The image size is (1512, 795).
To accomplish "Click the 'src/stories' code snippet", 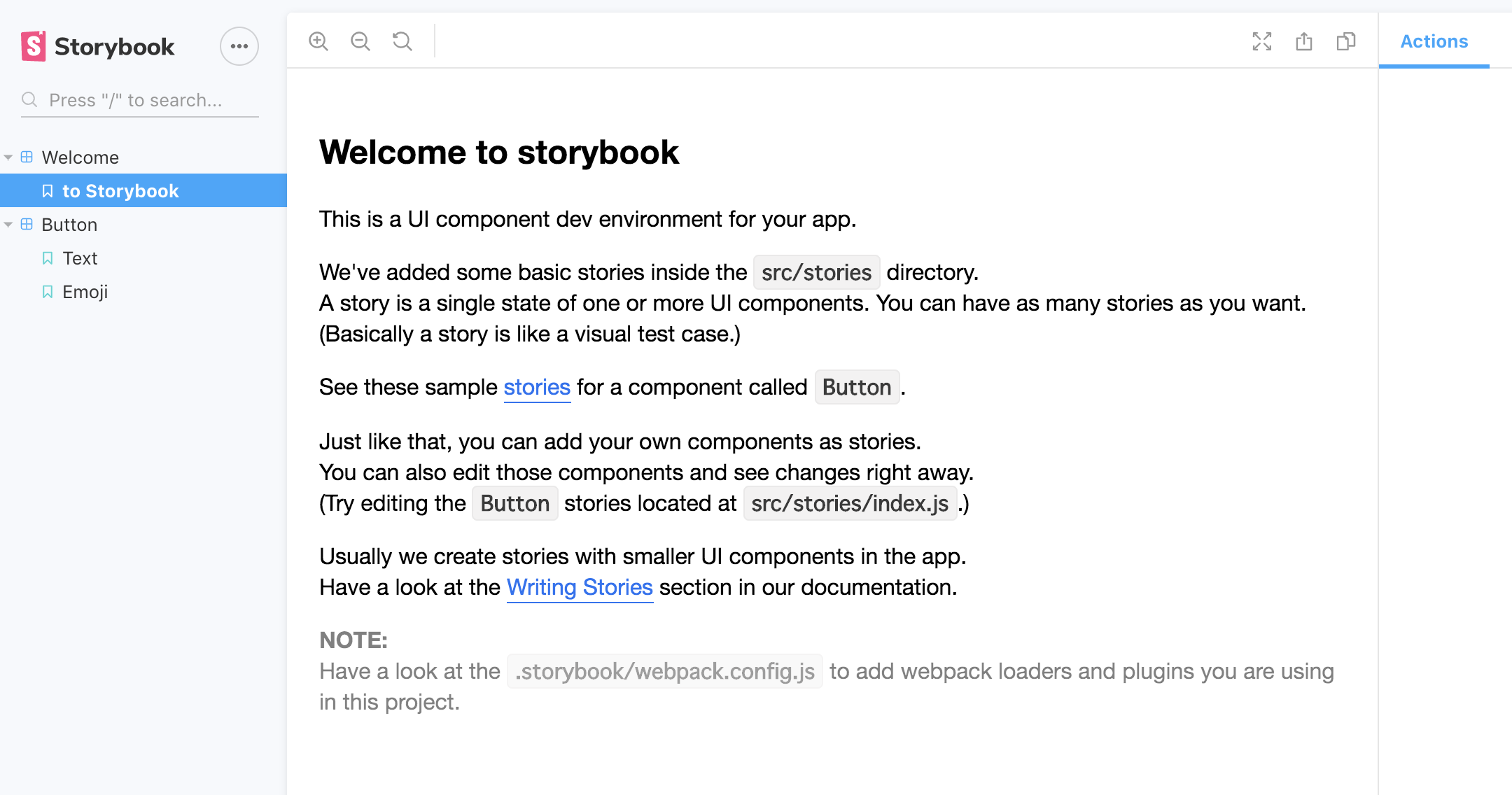I will (816, 272).
